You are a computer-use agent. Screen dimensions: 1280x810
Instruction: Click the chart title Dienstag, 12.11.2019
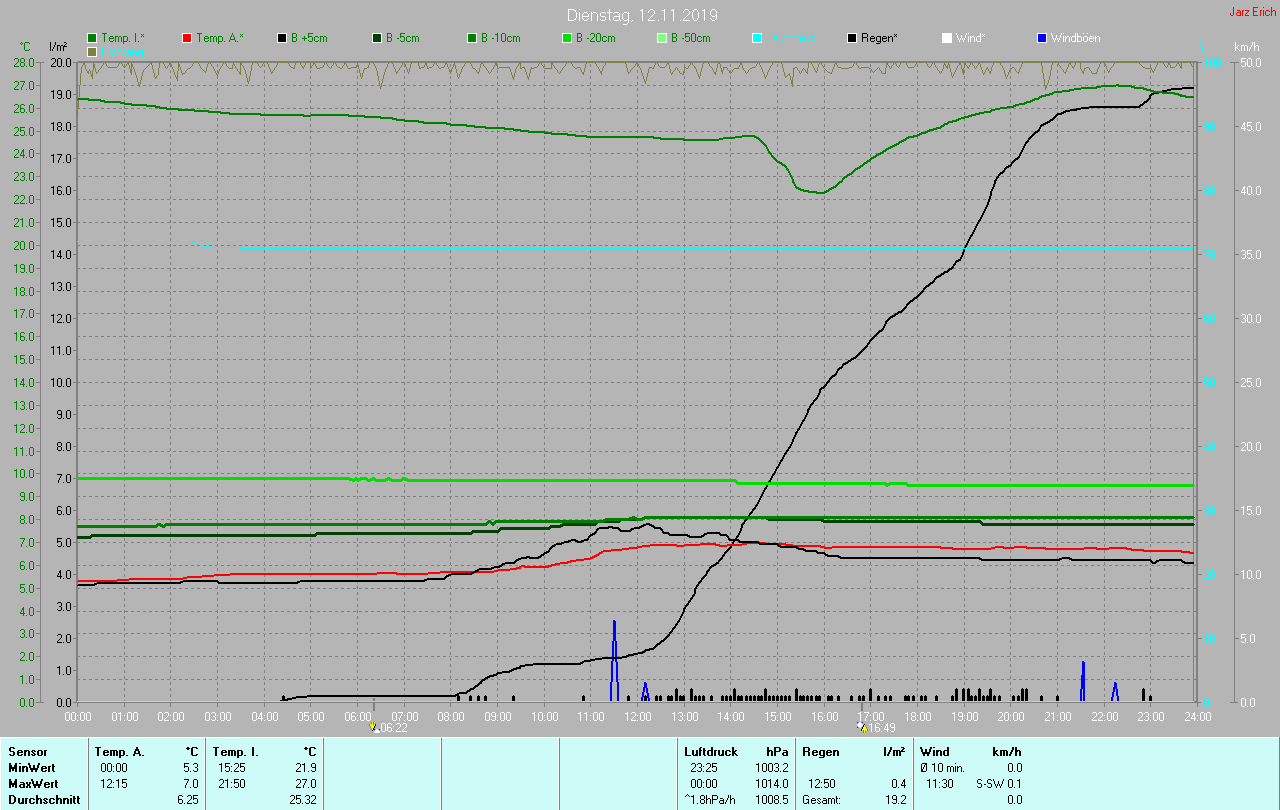(642, 15)
